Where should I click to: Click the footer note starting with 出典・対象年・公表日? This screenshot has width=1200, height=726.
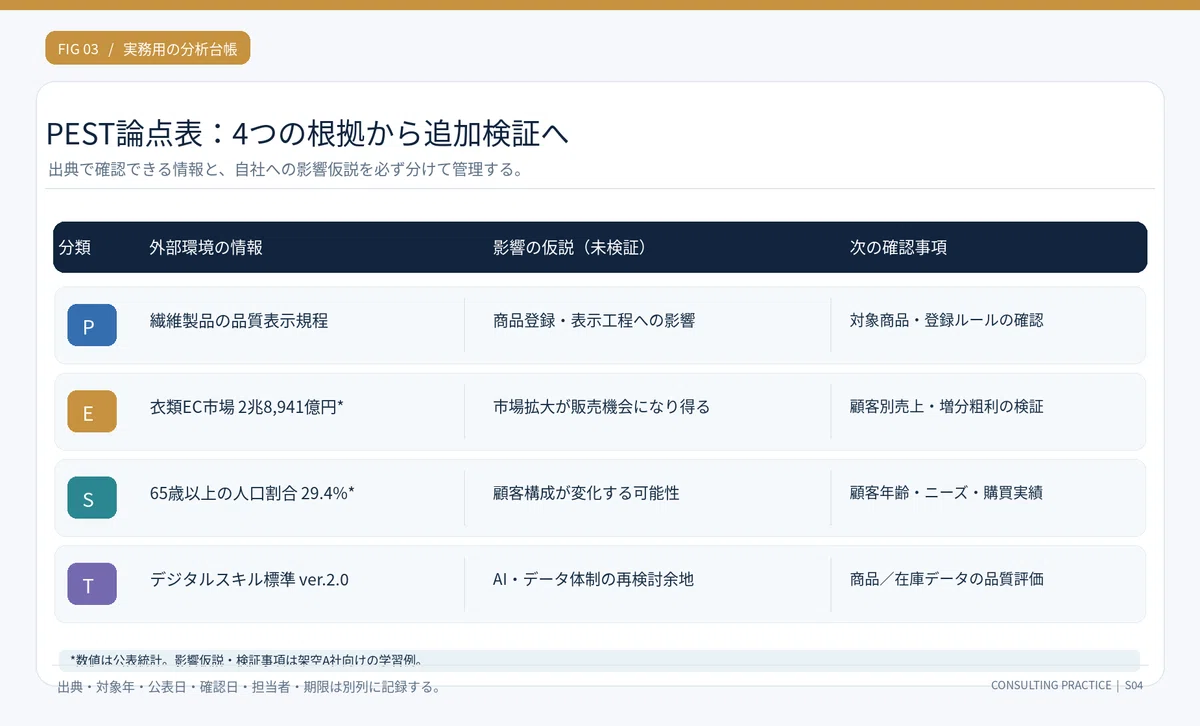tap(249, 688)
